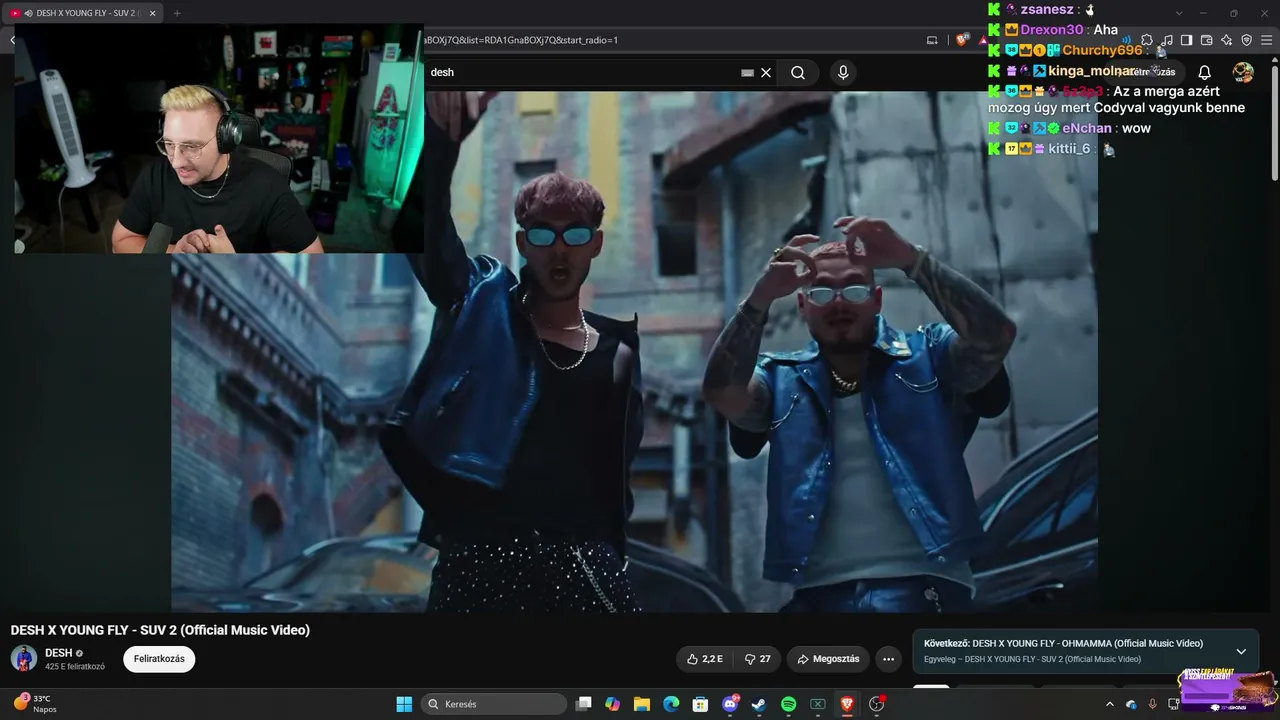Toggle the browser sidebar panel

click(x=1187, y=40)
